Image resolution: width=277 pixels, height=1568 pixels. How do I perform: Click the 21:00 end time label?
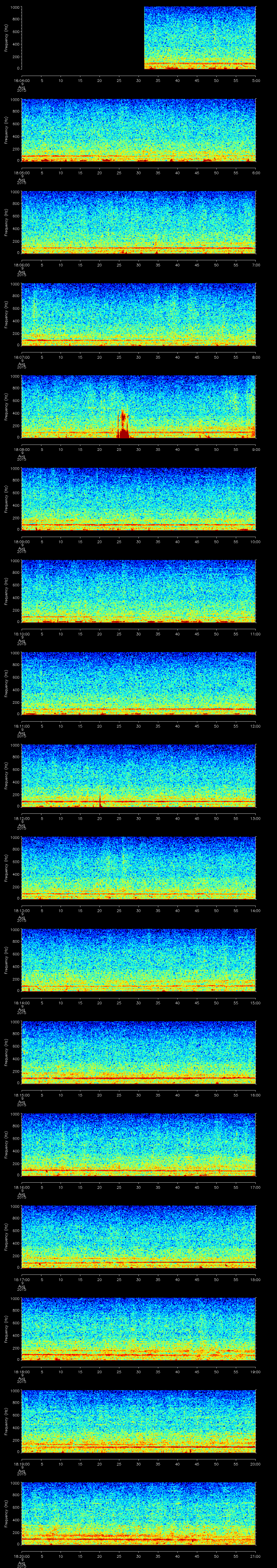pos(255,1556)
